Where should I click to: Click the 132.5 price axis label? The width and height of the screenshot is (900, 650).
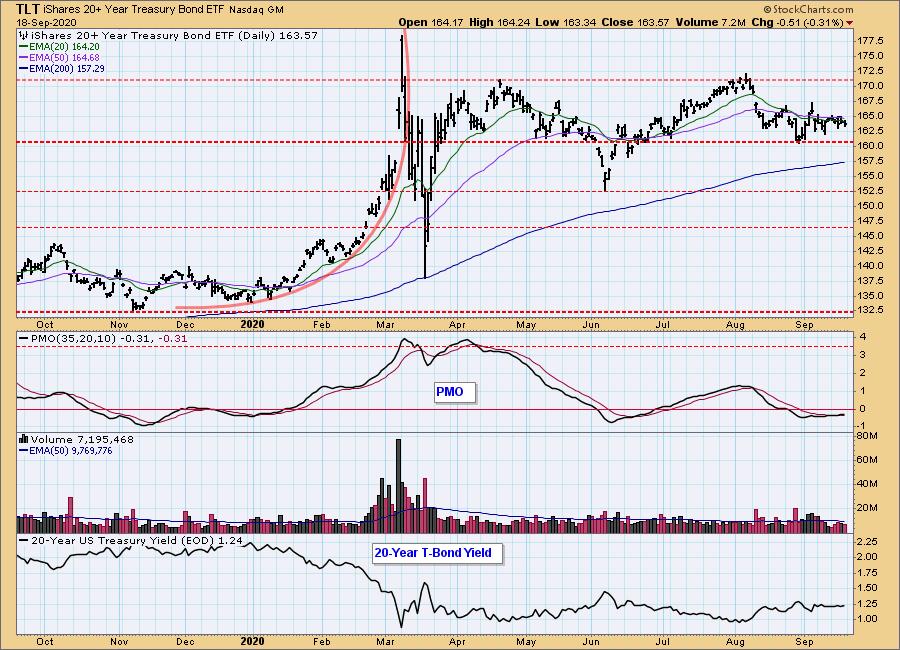coord(870,310)
